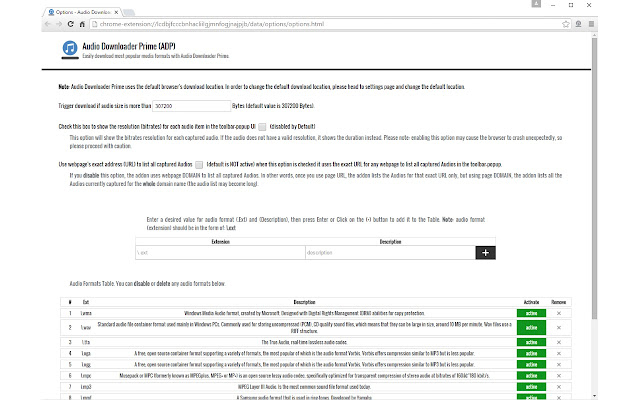Add the new format with the plus button
This screenshot has height=400, width=640.
click(x=485, y=253)
